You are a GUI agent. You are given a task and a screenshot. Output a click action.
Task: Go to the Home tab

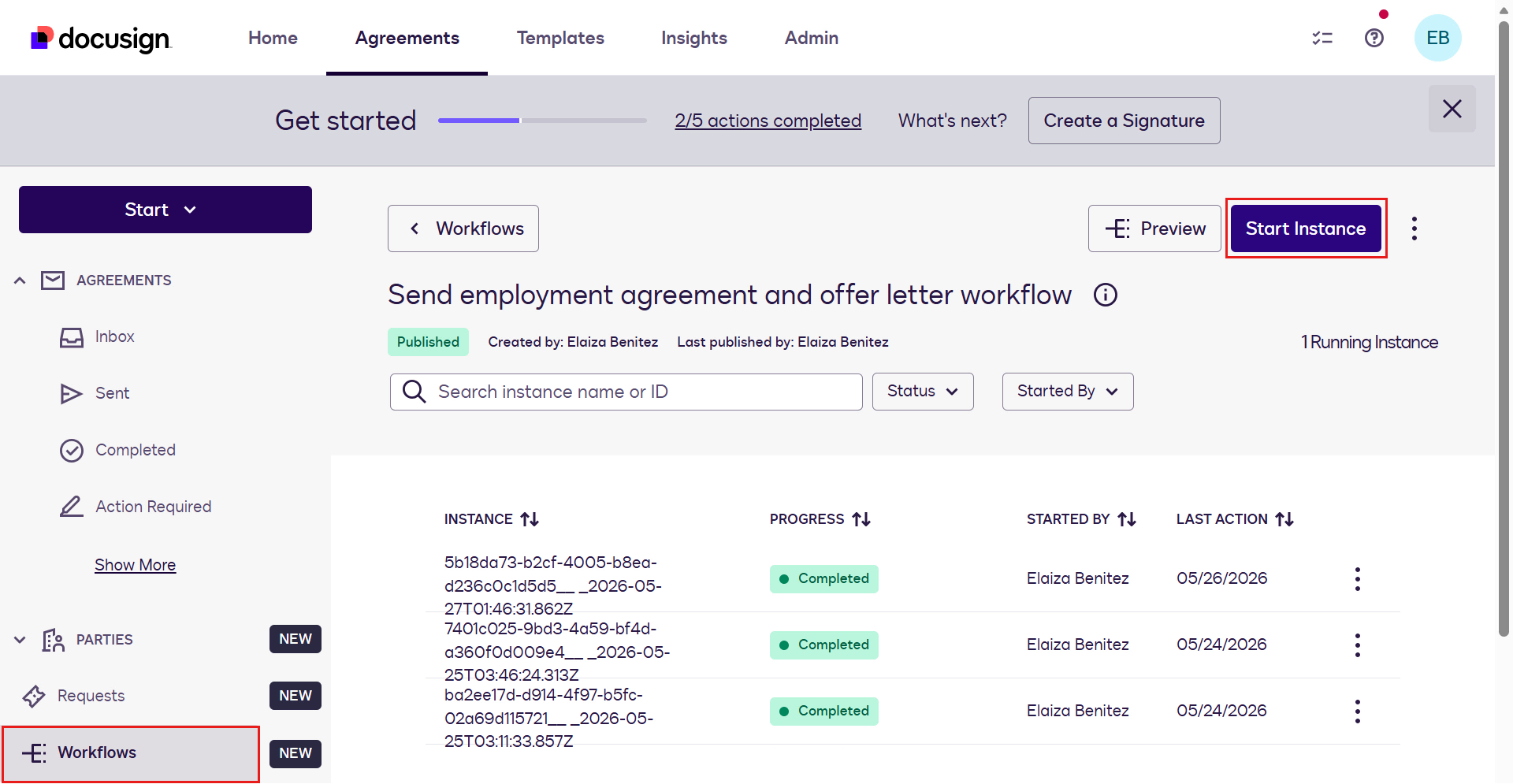pos(273,38)
